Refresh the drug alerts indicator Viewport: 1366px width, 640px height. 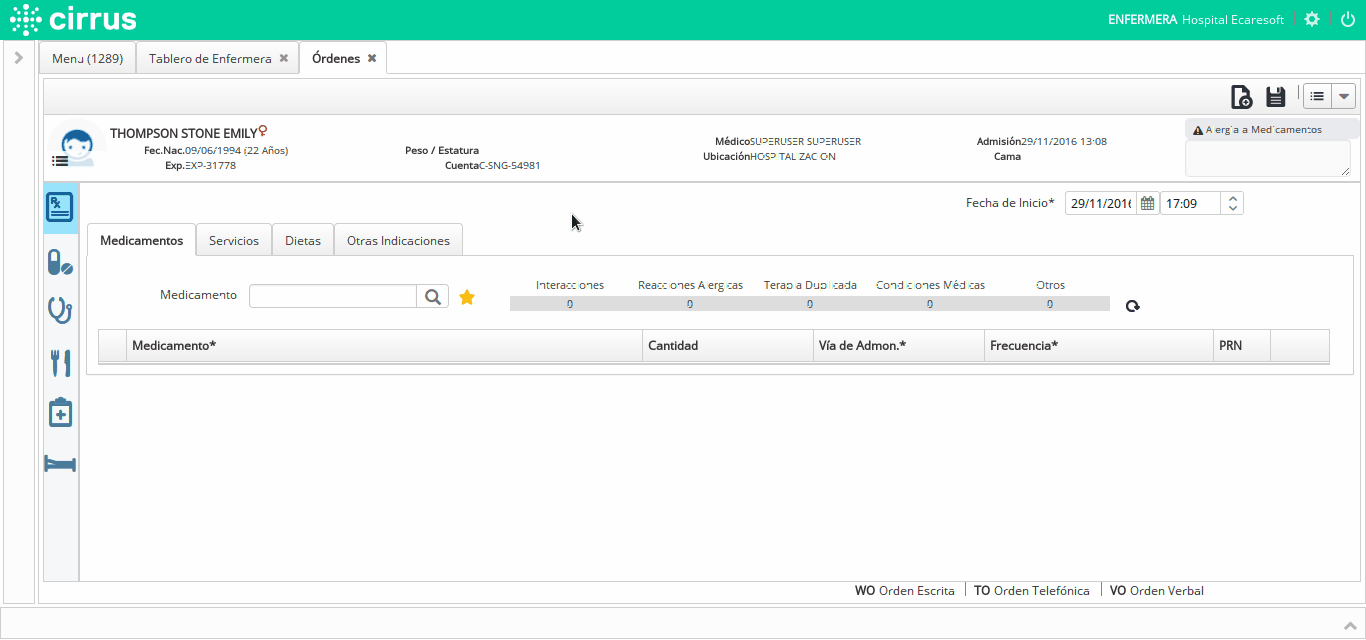tap(1132, 306)
